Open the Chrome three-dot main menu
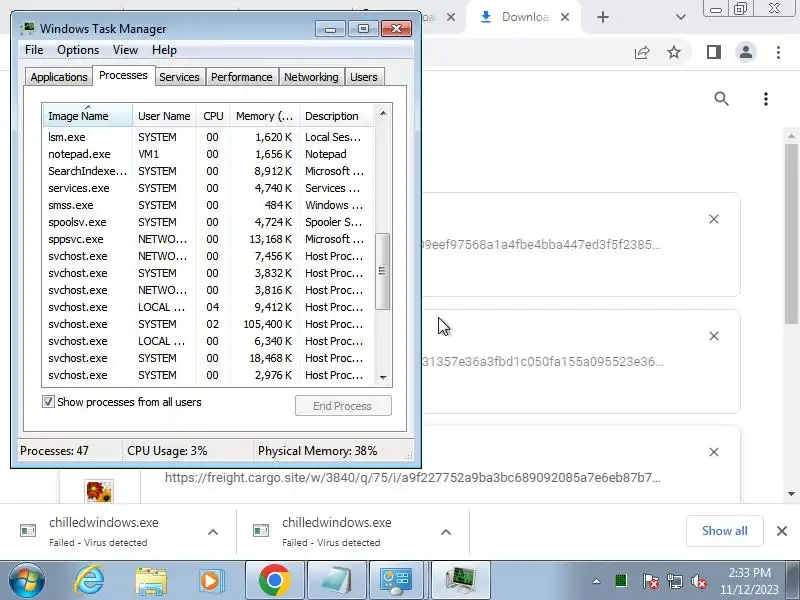Image resolution: width=800 pixels, height=600 pixels. 778,52
